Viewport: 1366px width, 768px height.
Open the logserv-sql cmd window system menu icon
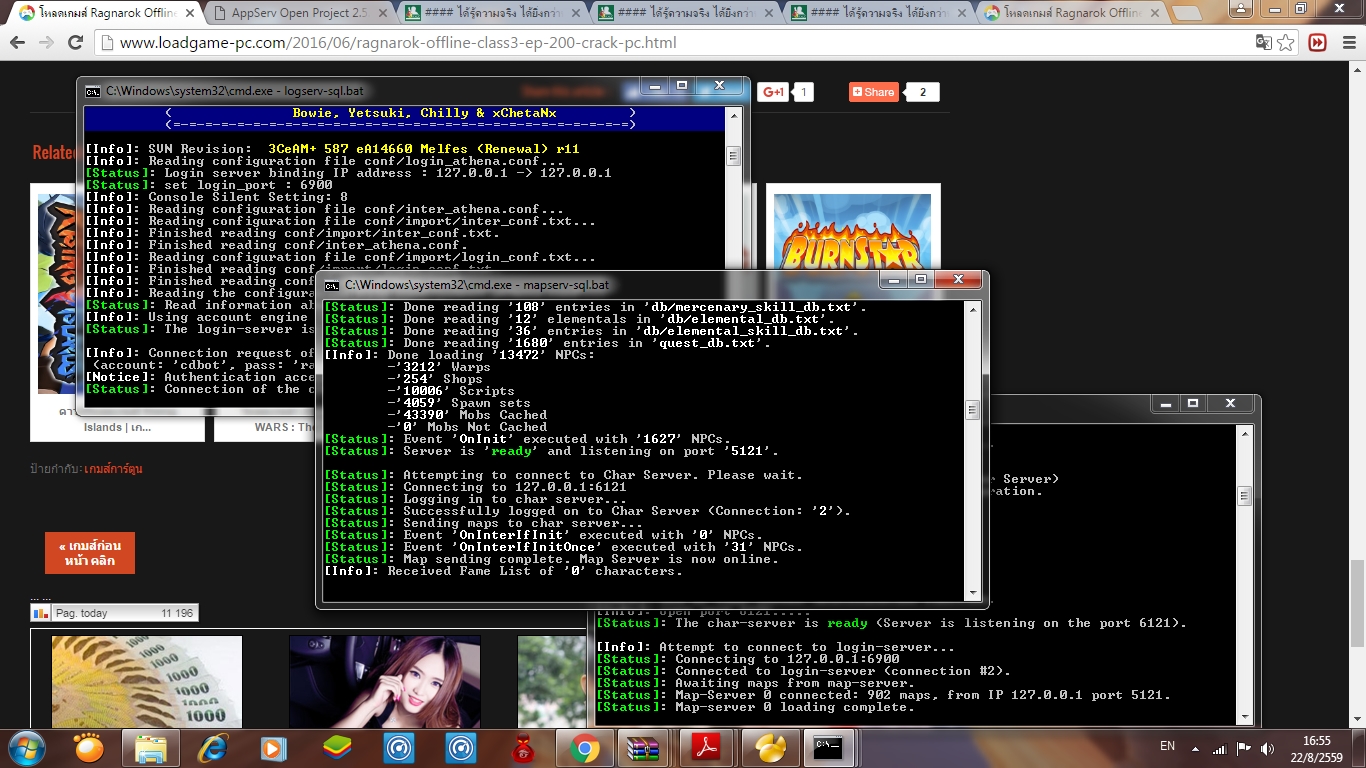[92, 91]
